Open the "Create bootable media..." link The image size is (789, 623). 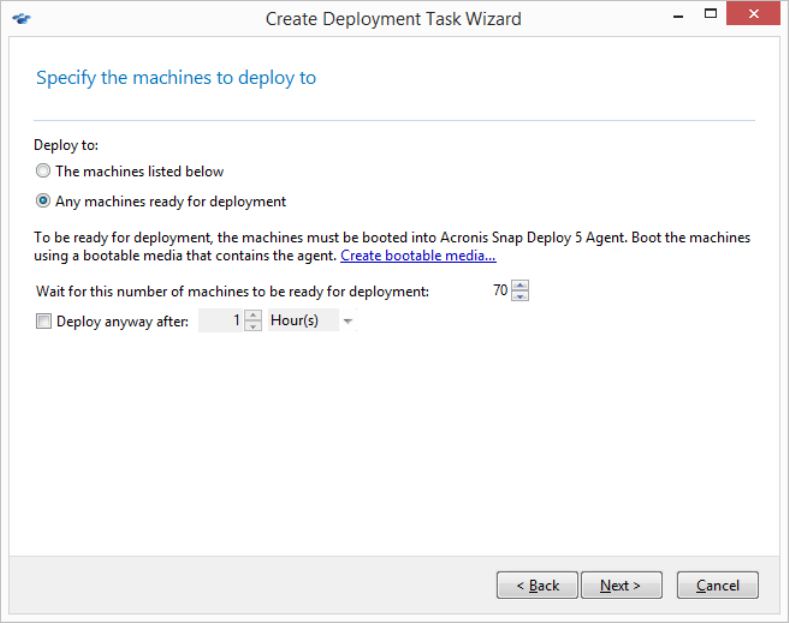point(418,256)
